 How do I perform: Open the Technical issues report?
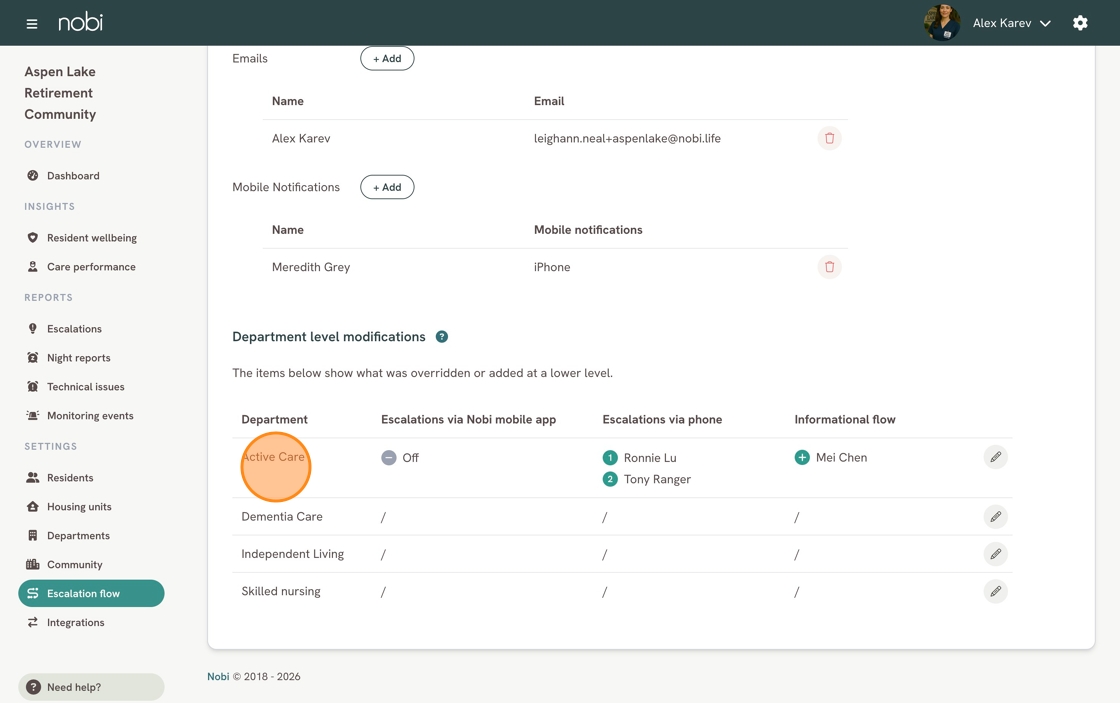coord(86,387)
